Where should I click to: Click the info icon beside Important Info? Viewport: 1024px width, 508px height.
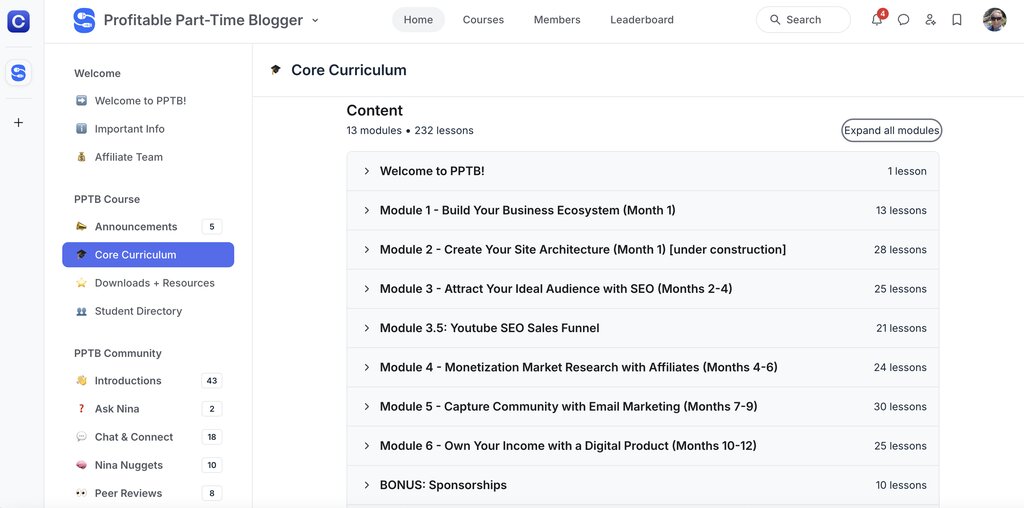81,129
